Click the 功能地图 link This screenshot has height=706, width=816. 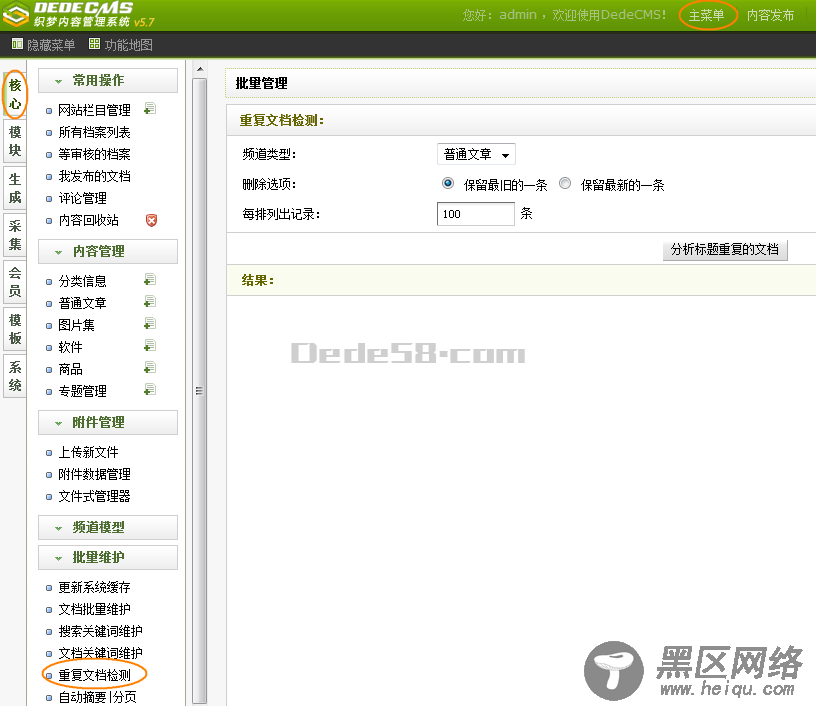[129, 45]
